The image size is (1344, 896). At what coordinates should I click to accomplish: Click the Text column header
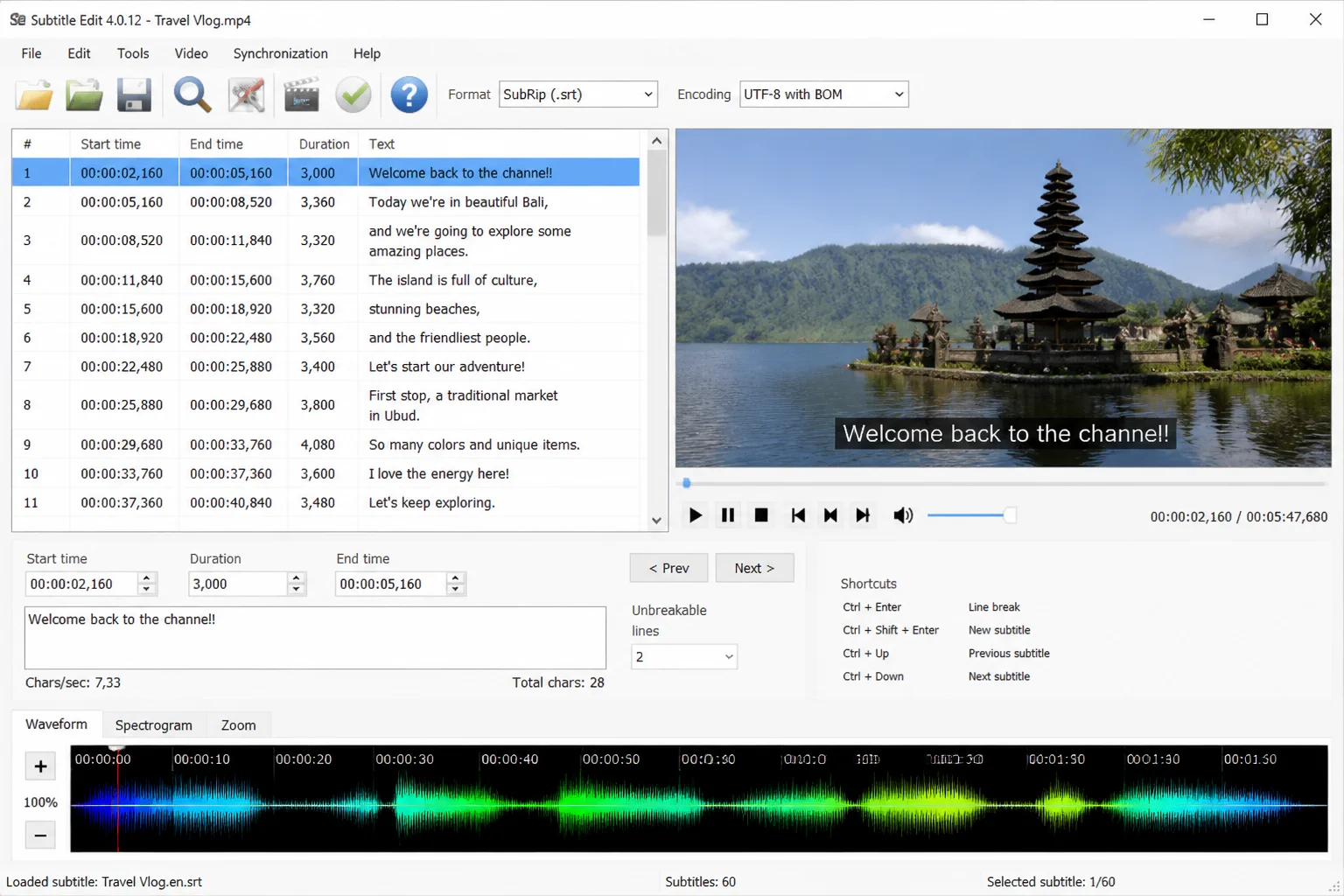pos(499,143)
